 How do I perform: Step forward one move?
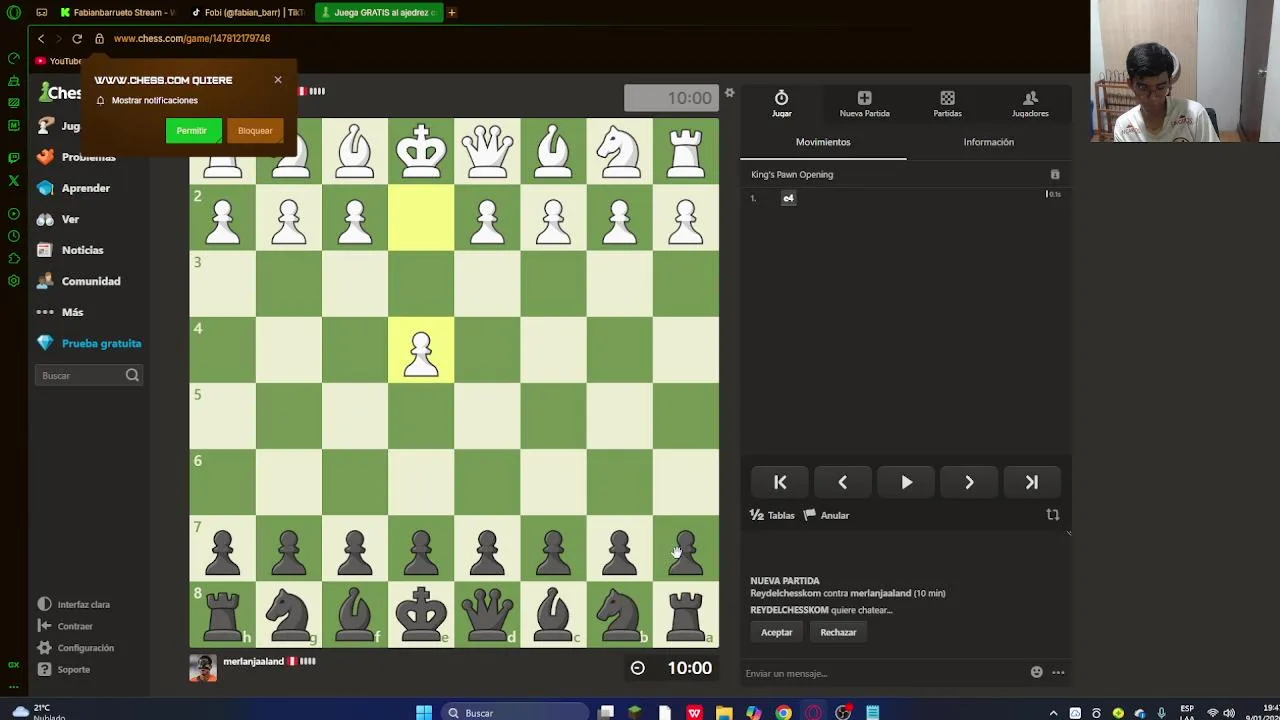tap(969, 482)
